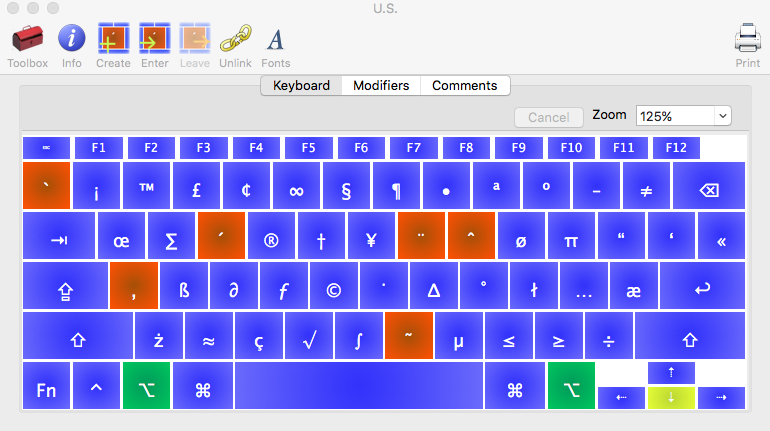
Task: Click the µ micro key
Action: click(459, 336)
